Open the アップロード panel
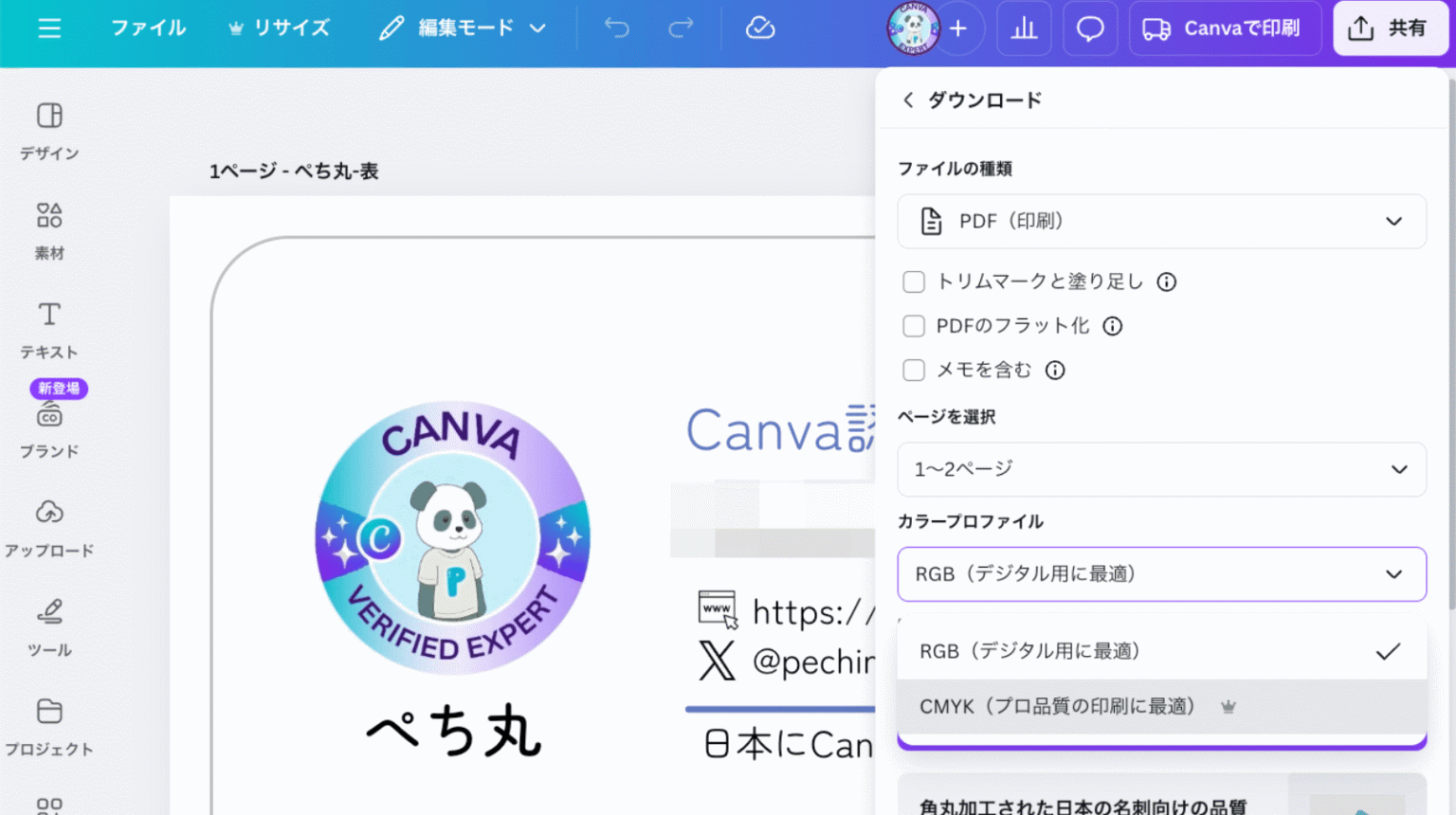Screen dimensions: 1456x815 click(x=48, y=528)
